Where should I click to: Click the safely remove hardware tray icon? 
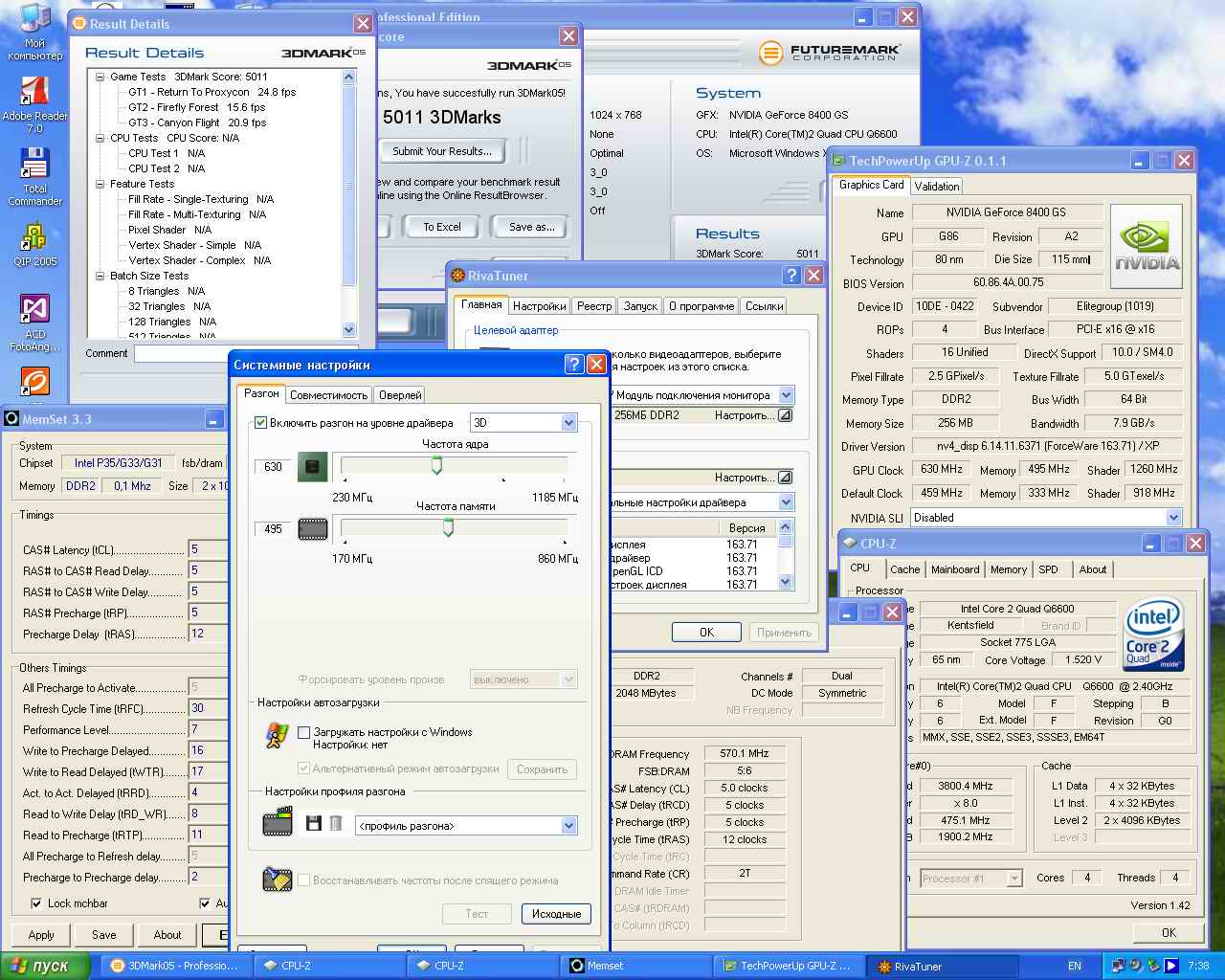[1153, 966]
